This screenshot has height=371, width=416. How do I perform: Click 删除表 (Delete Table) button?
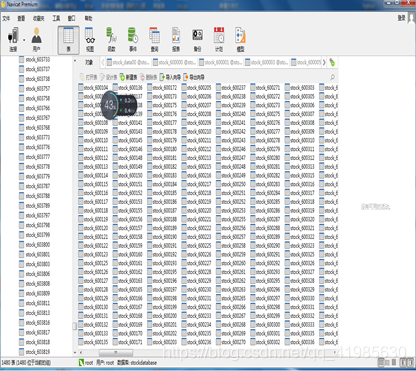point(148,77)
